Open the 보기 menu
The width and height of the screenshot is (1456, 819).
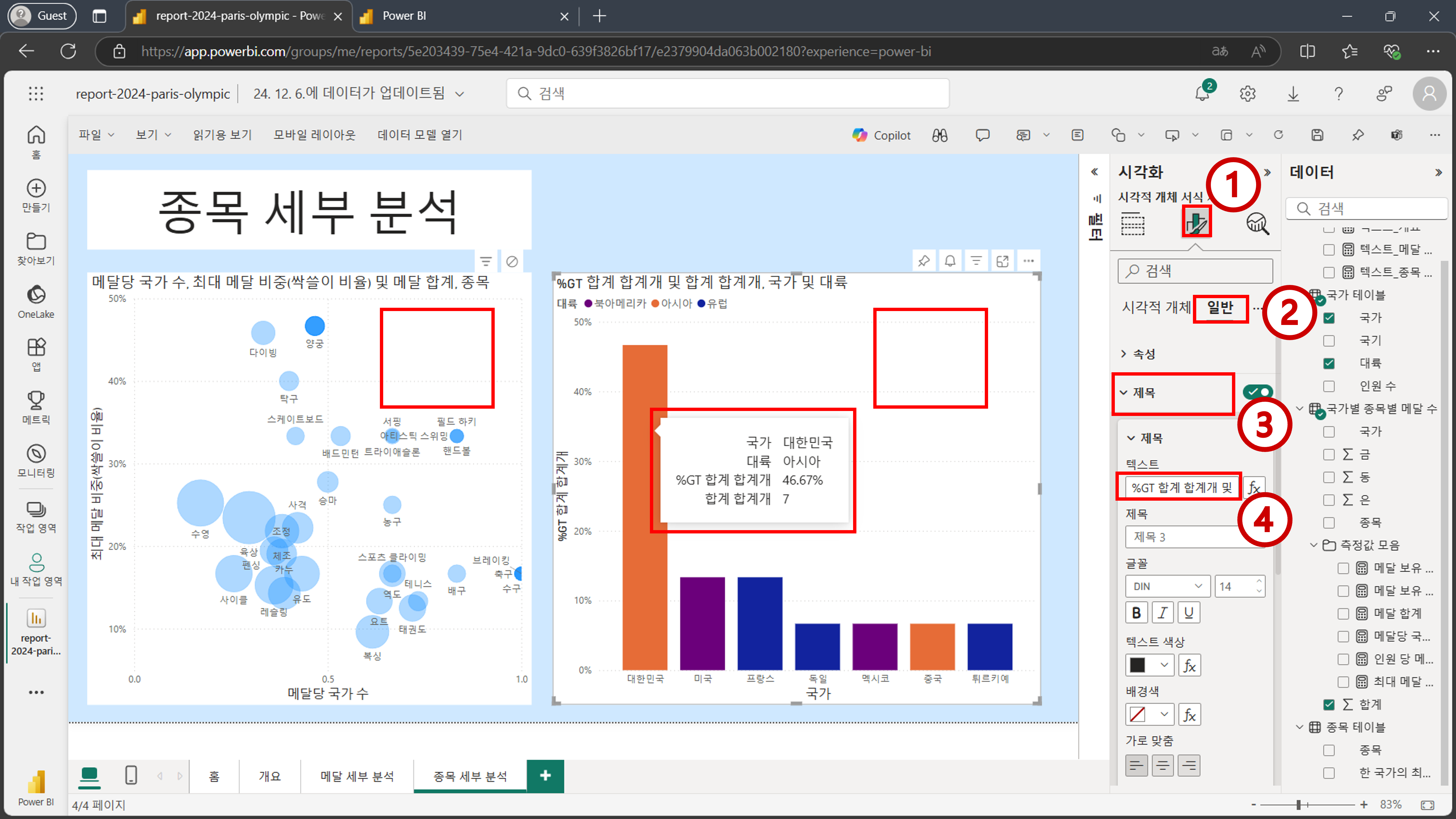[153, 135]
